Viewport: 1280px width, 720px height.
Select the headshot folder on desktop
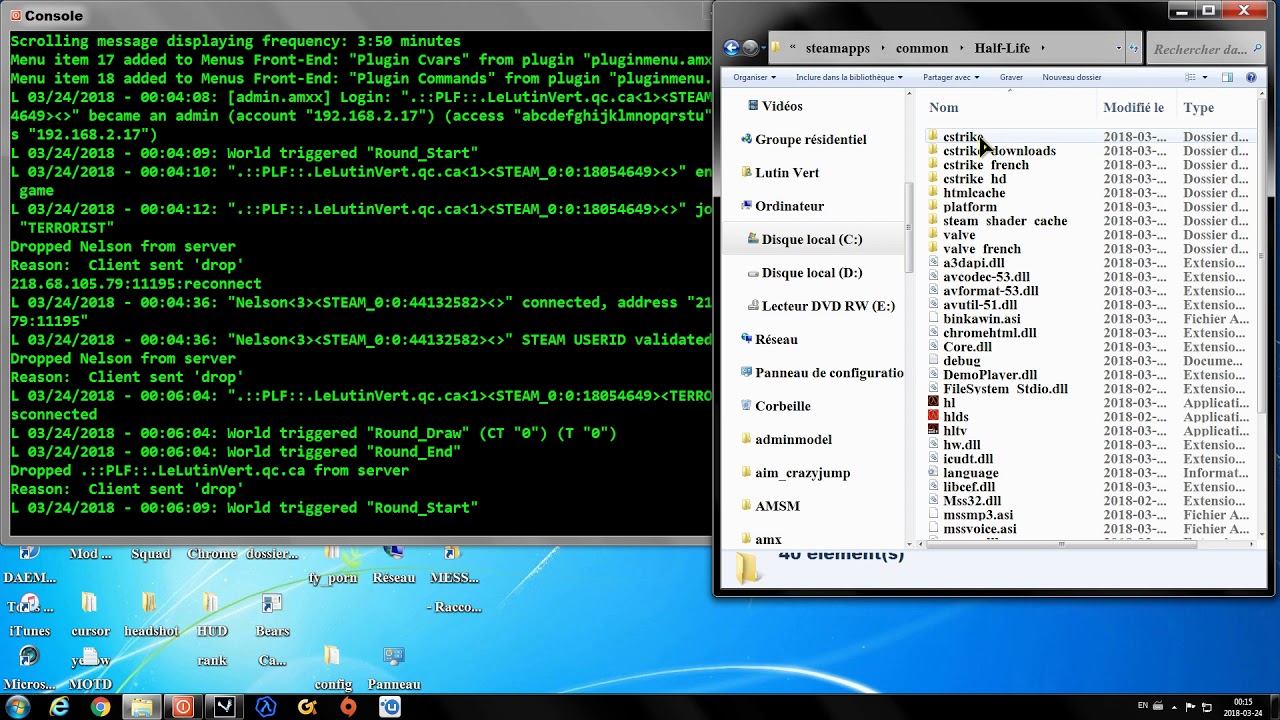point(151,616)
